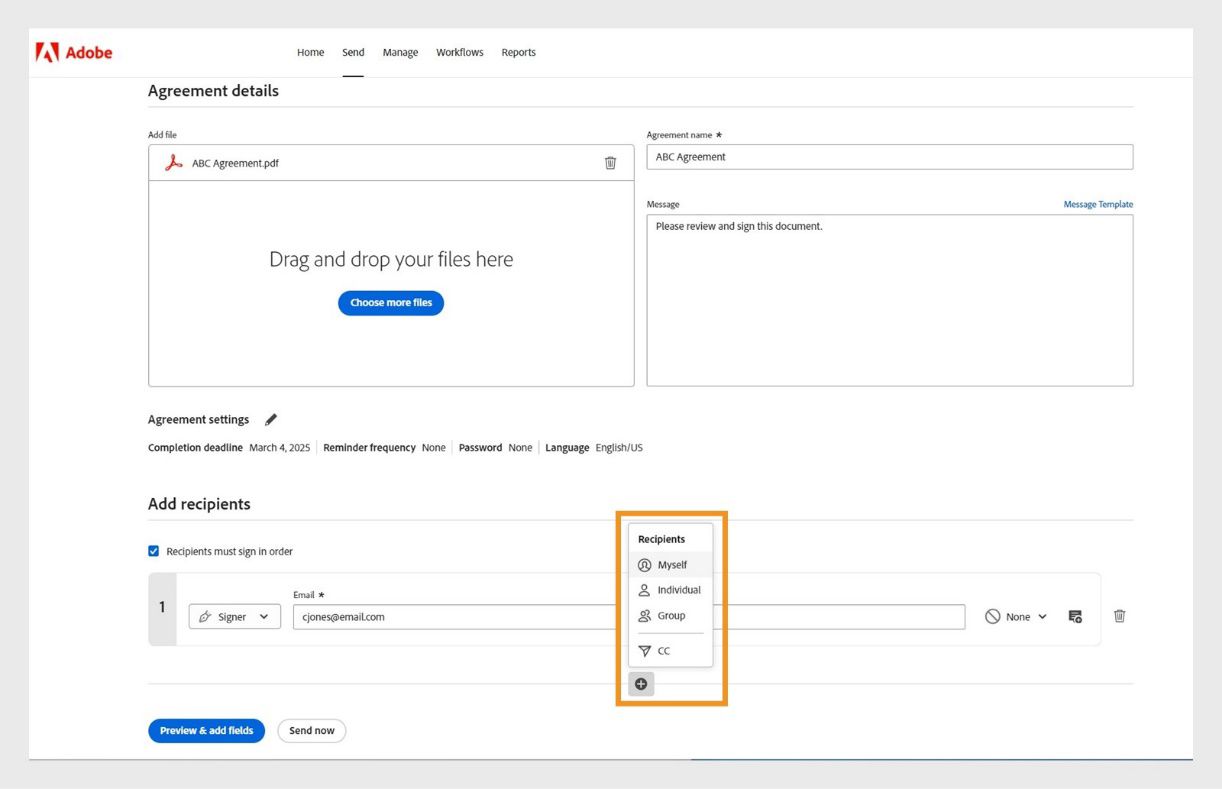The image size is (1222, 789).
Task: Edit agreement settings via the pencil icon
Action: tap(271, 418)
